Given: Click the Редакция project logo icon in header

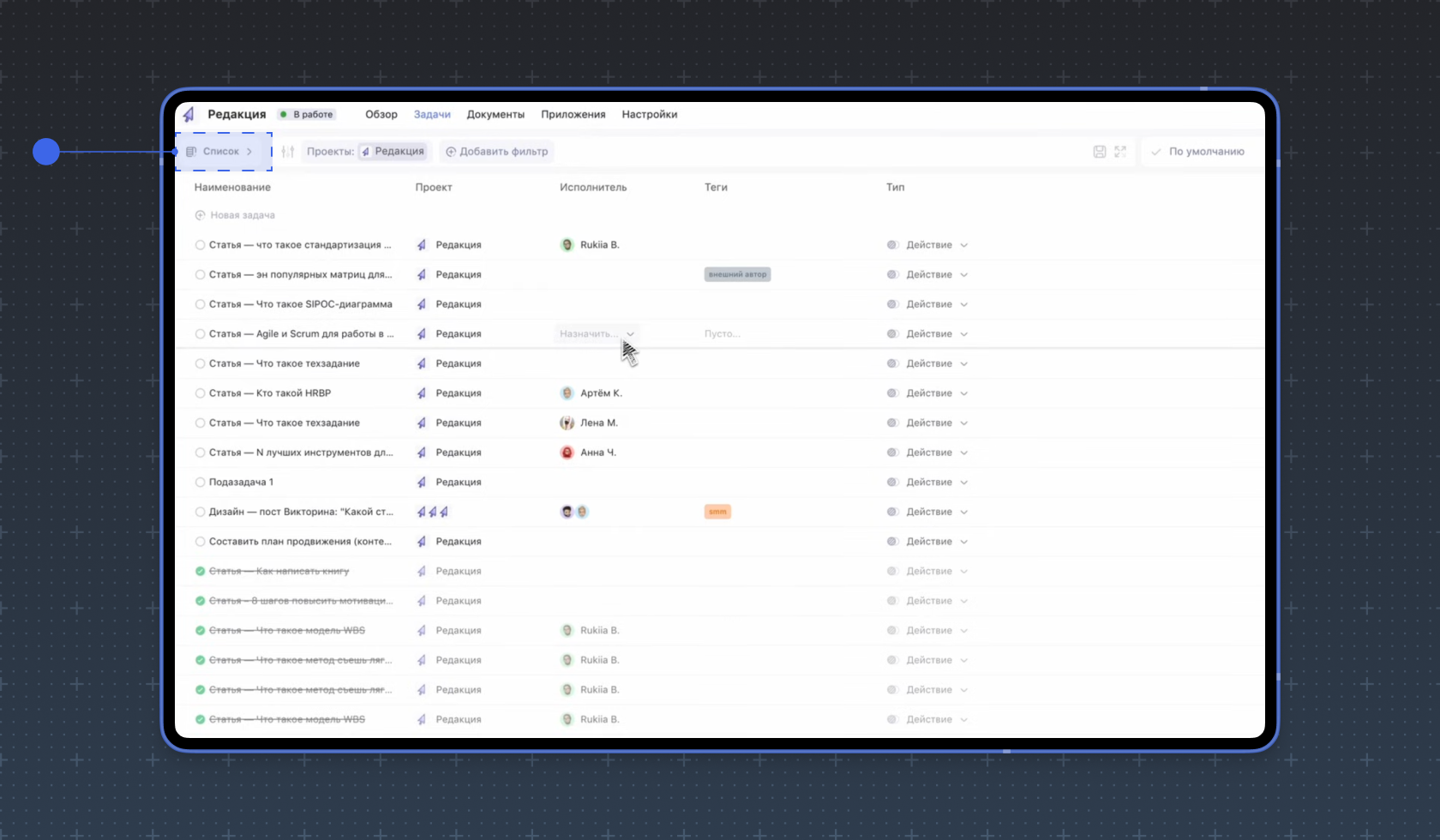Looking at the screenshot, I should click(x=189, y=114).
